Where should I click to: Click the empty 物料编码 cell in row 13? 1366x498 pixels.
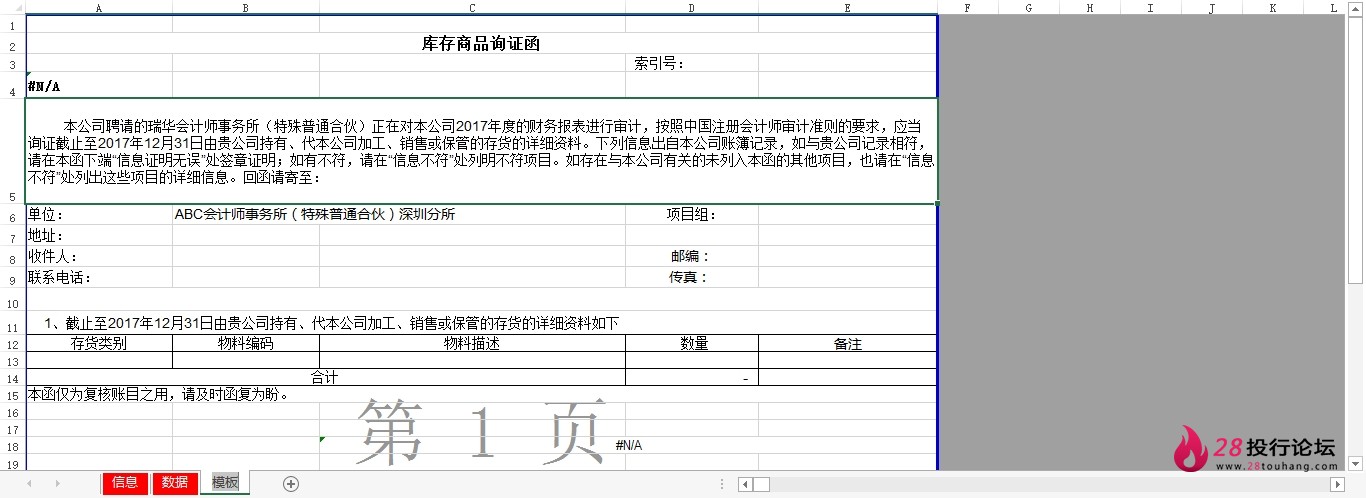(246, 360)
